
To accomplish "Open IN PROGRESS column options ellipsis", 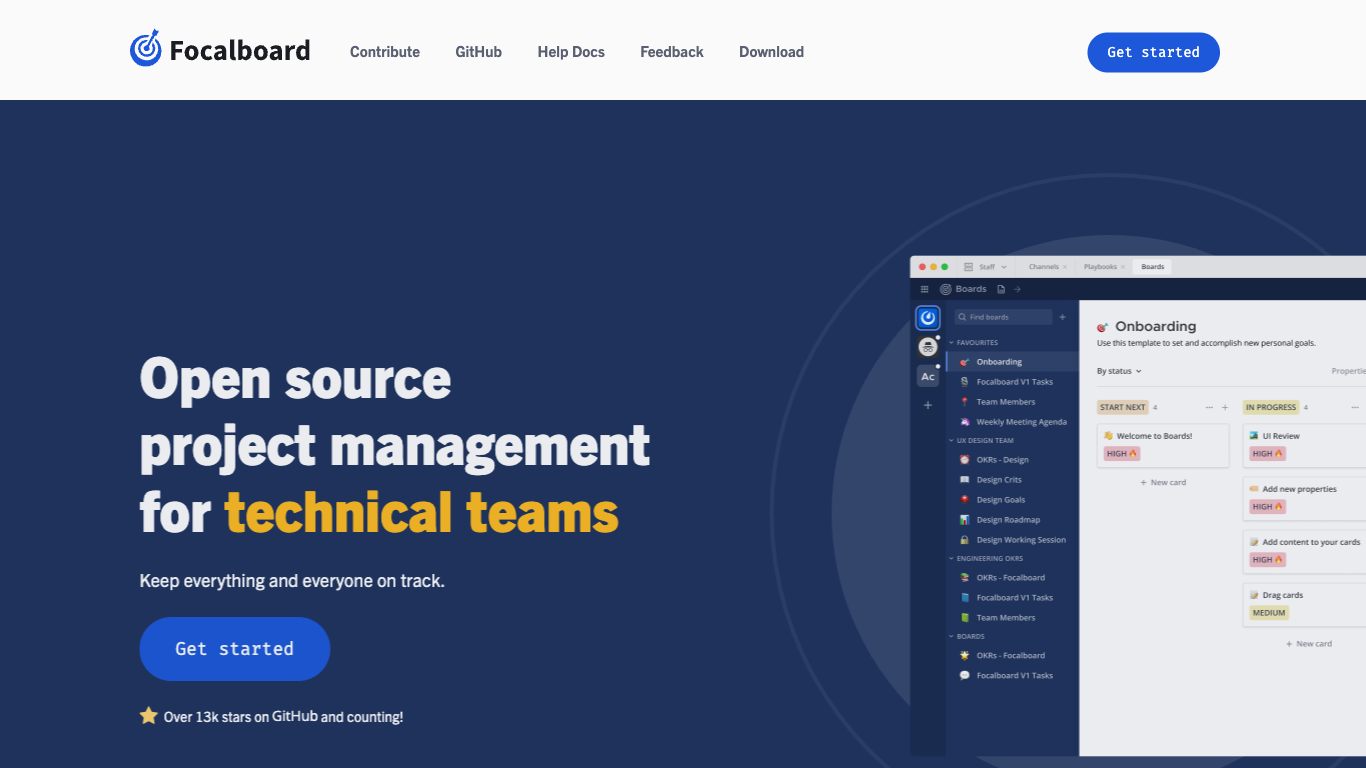I will (x=1356, y=408).
